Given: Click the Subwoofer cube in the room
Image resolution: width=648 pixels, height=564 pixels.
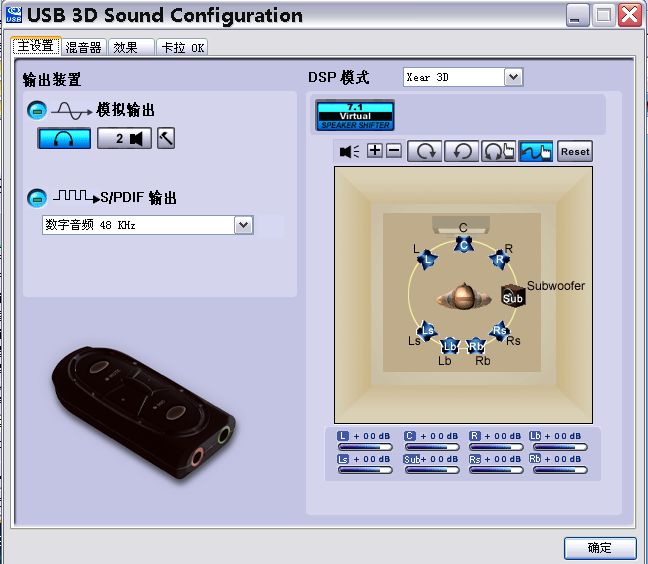Looking at the screenshot, I should coord(512,297).
